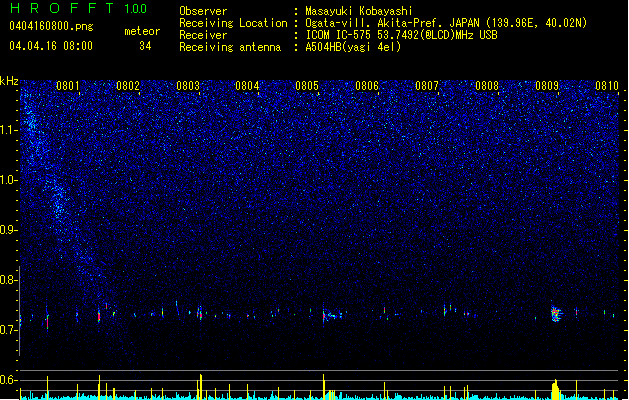The width and height of the screenshot is (629, 400).
Task: Click the Receiver value ICOM IC-575 53.7492 MHz USB
Action: point(401,35)
